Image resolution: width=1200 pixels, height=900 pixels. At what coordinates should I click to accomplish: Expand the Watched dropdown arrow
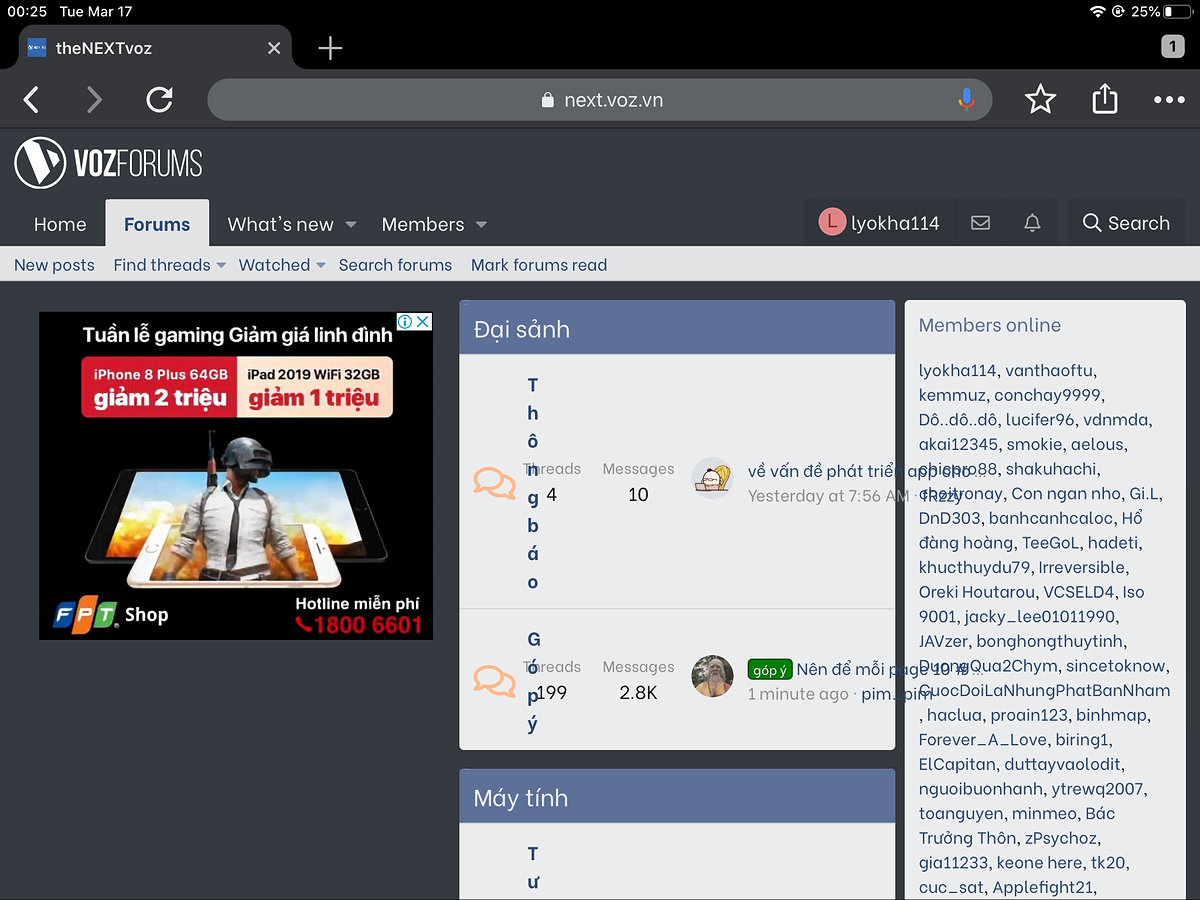coord(320,265)
